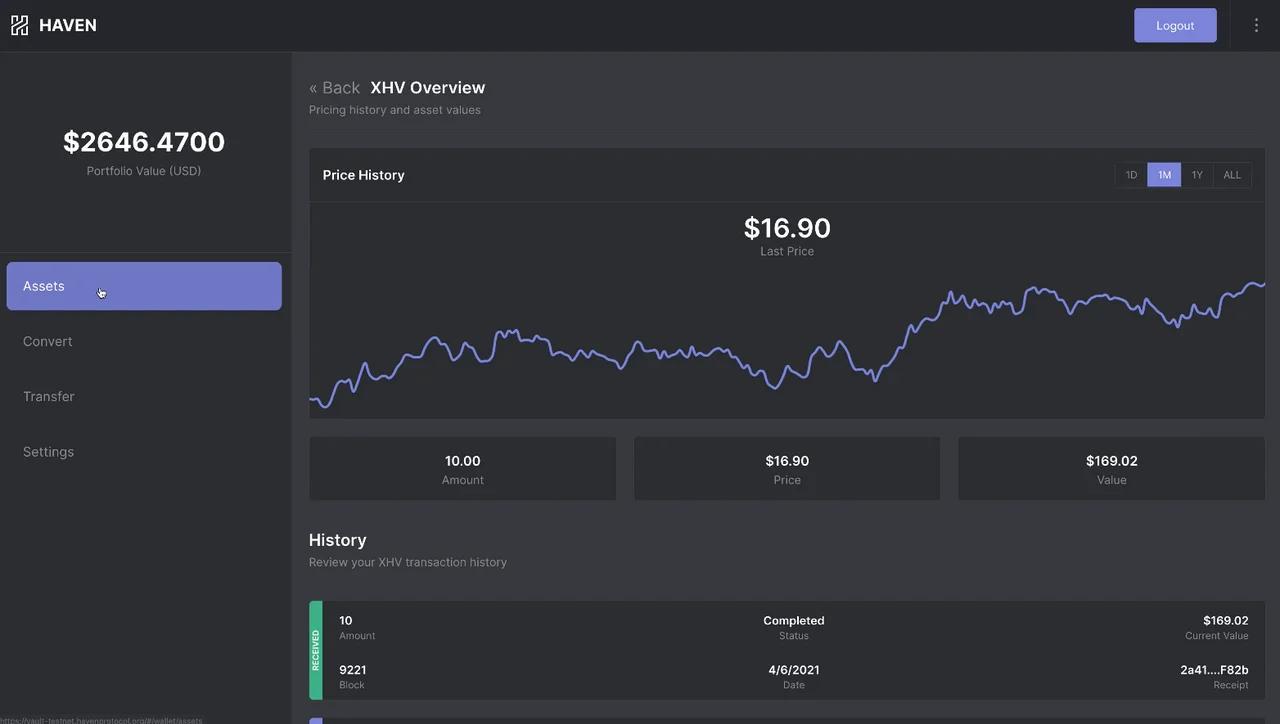
Task: Open Settings from the sidebar
Action: (48, 451)
